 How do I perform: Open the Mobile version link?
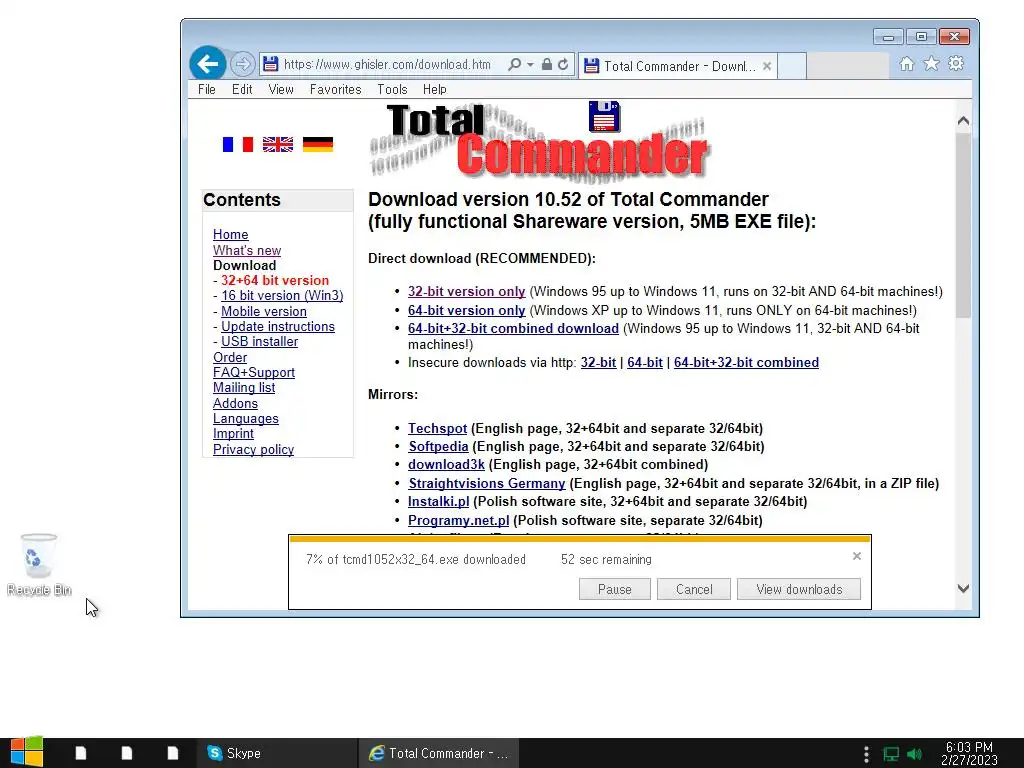click(x=264, y=312)
